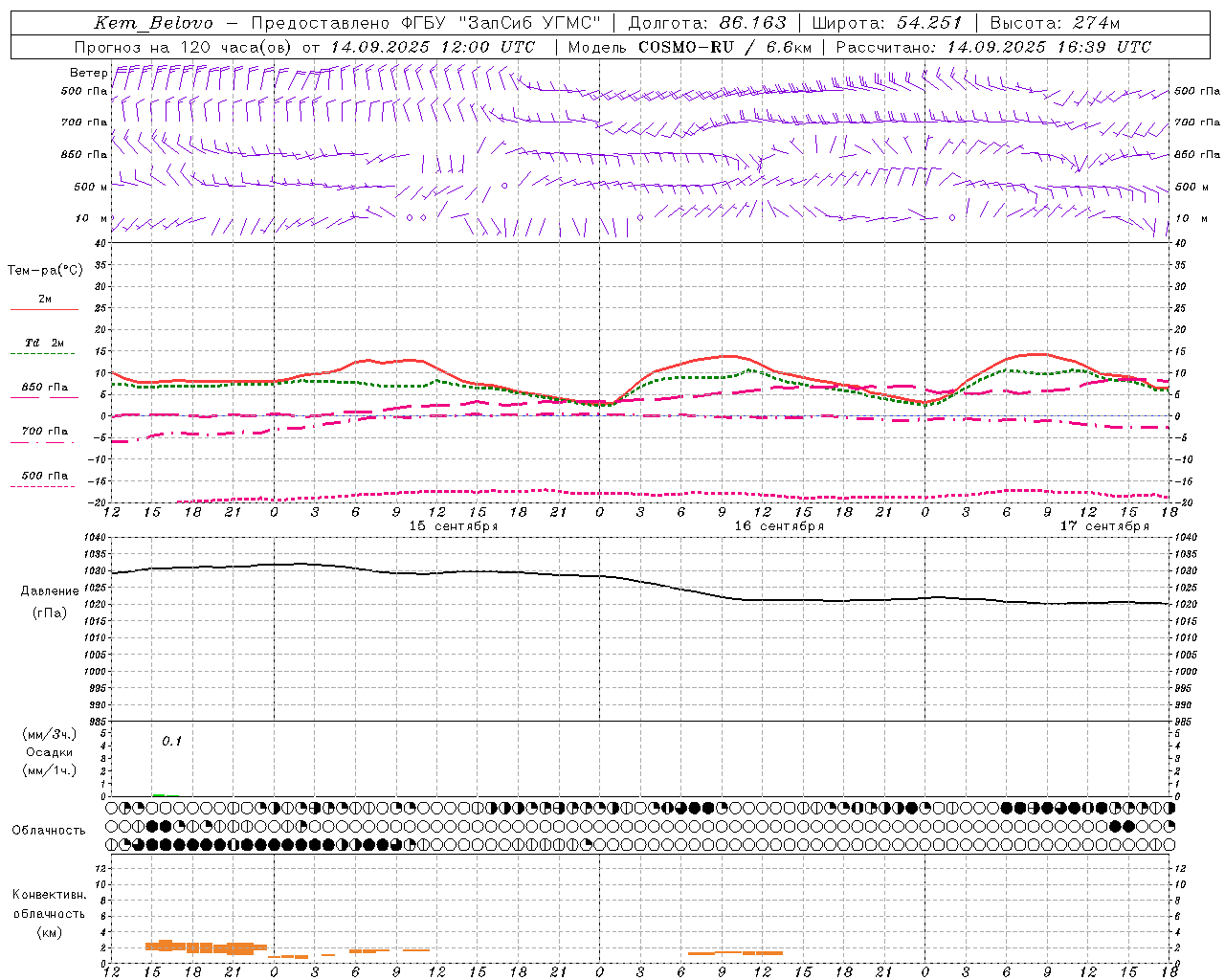Click the 700 гПа temperature legend entry
The image size is (1225, 980).
(x=45, y=432)
